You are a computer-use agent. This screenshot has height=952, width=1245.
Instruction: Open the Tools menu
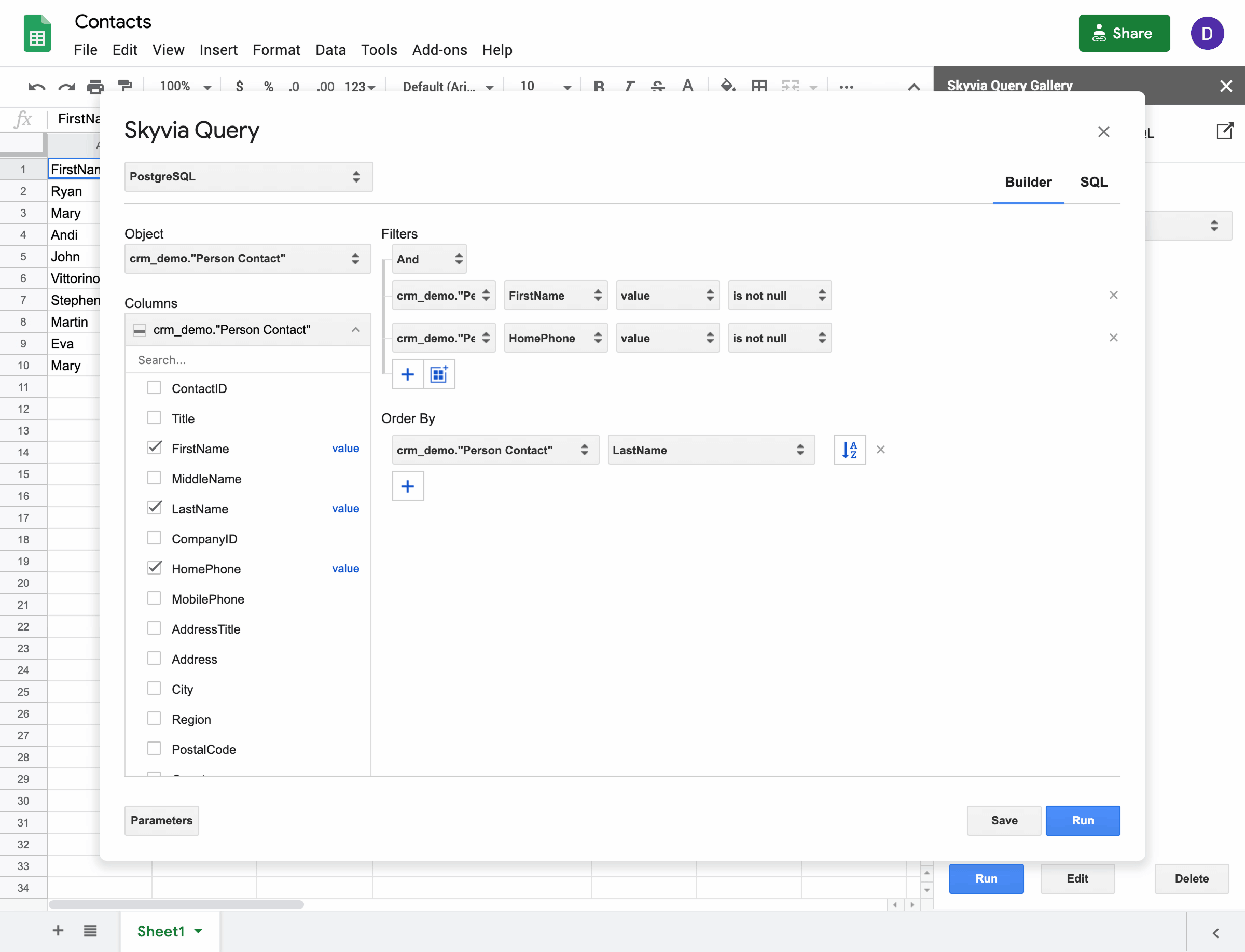click(x=379, y=50)
